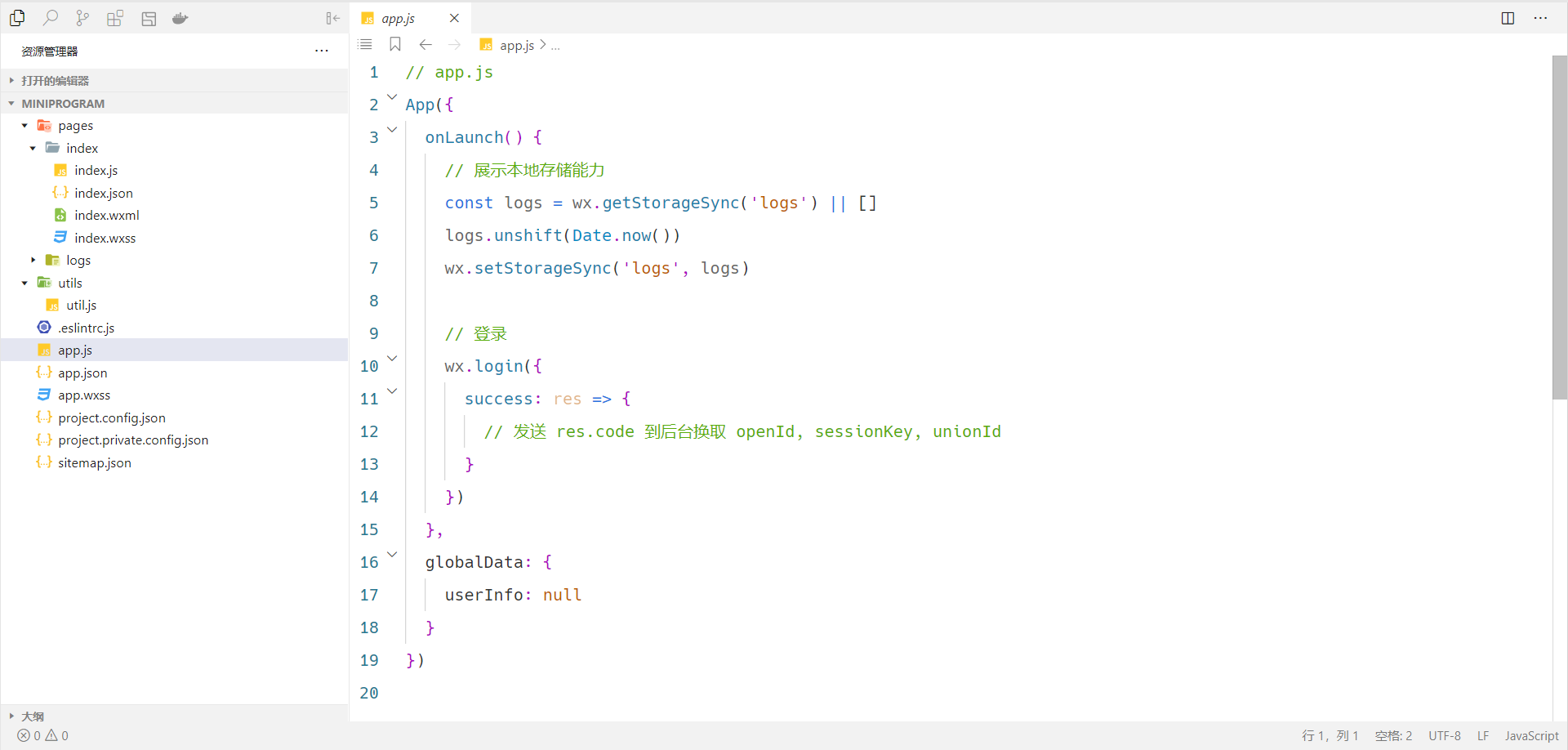Open the Explorer files icon
Viewport: 1568px width, 750px height.
click(17, 18)
